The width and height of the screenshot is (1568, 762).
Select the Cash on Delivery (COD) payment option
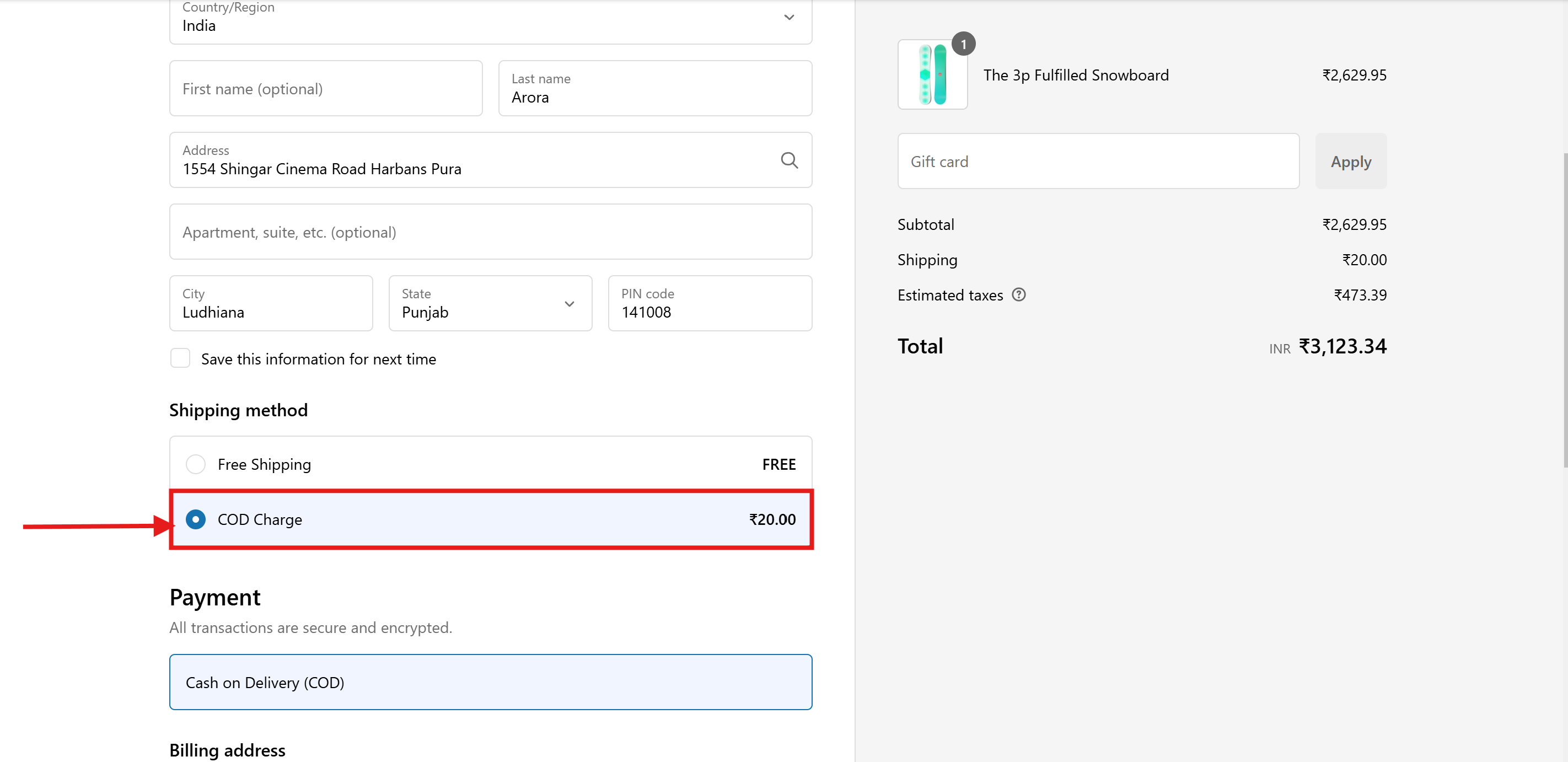click(490, 682)
